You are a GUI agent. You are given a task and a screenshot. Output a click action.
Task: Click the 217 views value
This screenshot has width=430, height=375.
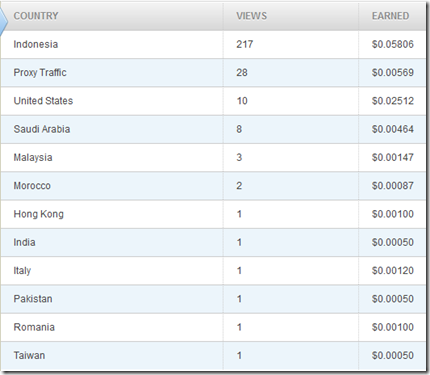[x=245, y=44]
